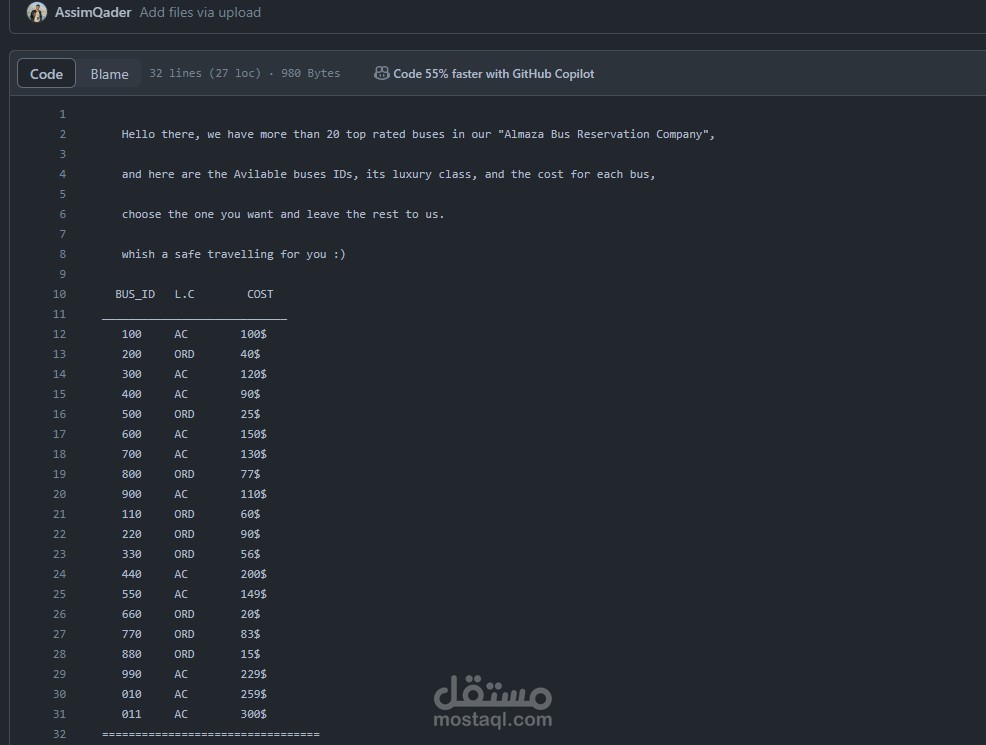Image resolution: width=986 pixels, height=745 pixels.
Task: Select line number 28
Action: tap(59, 654)
